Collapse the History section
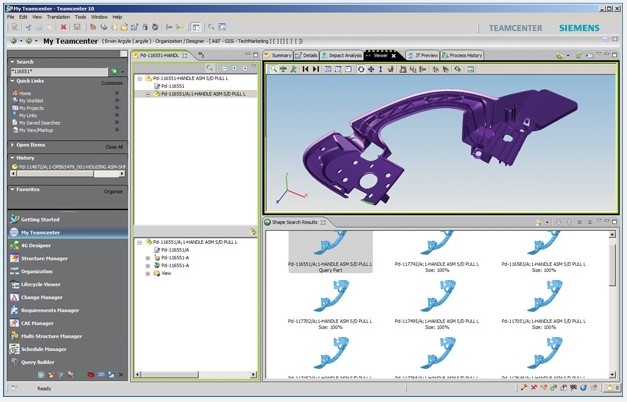 12,158
